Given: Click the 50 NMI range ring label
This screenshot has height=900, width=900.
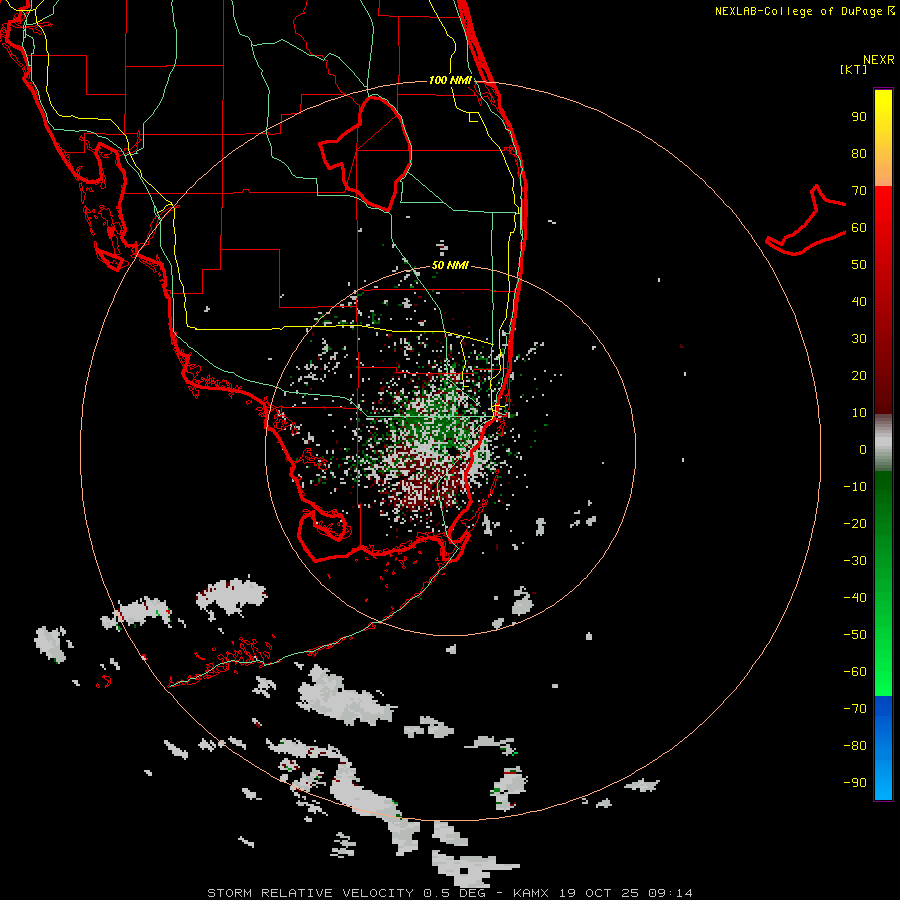Looking at the screenshot, I should click(x=450, y=265).
